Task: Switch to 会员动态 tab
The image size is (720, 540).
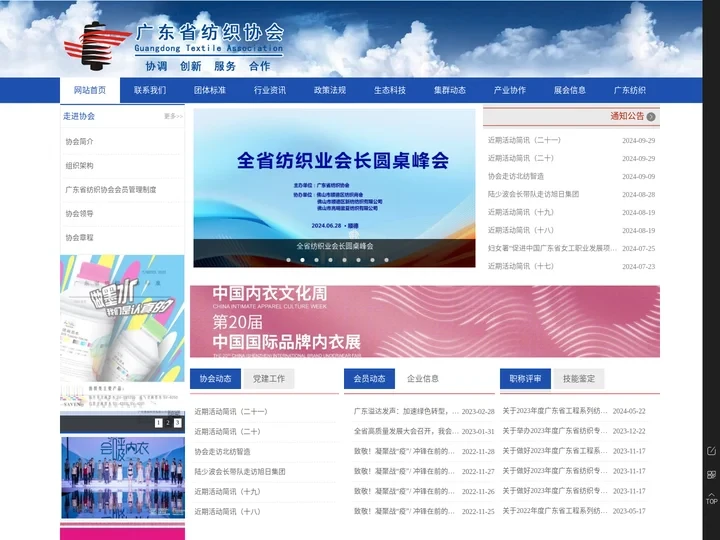Action: point(369,379)
